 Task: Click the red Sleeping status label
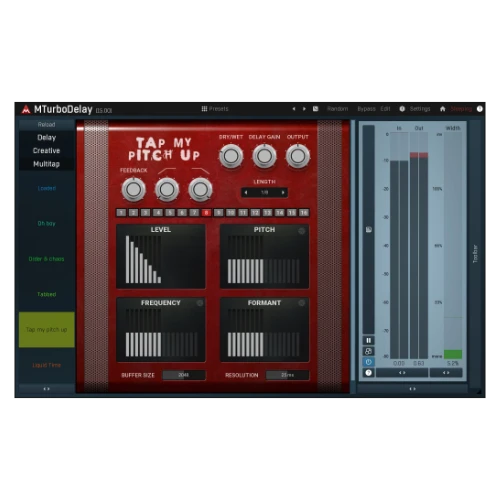coord(461,109)
